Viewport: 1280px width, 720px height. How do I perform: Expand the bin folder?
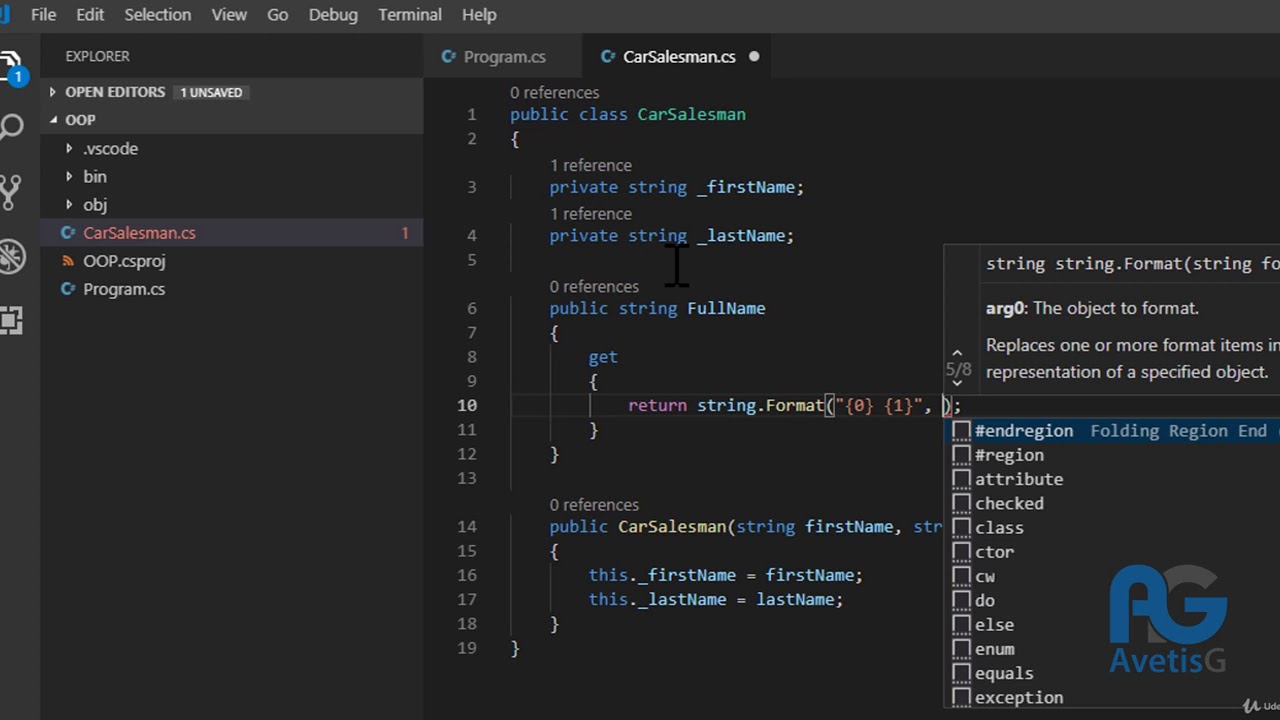point(69,177)
